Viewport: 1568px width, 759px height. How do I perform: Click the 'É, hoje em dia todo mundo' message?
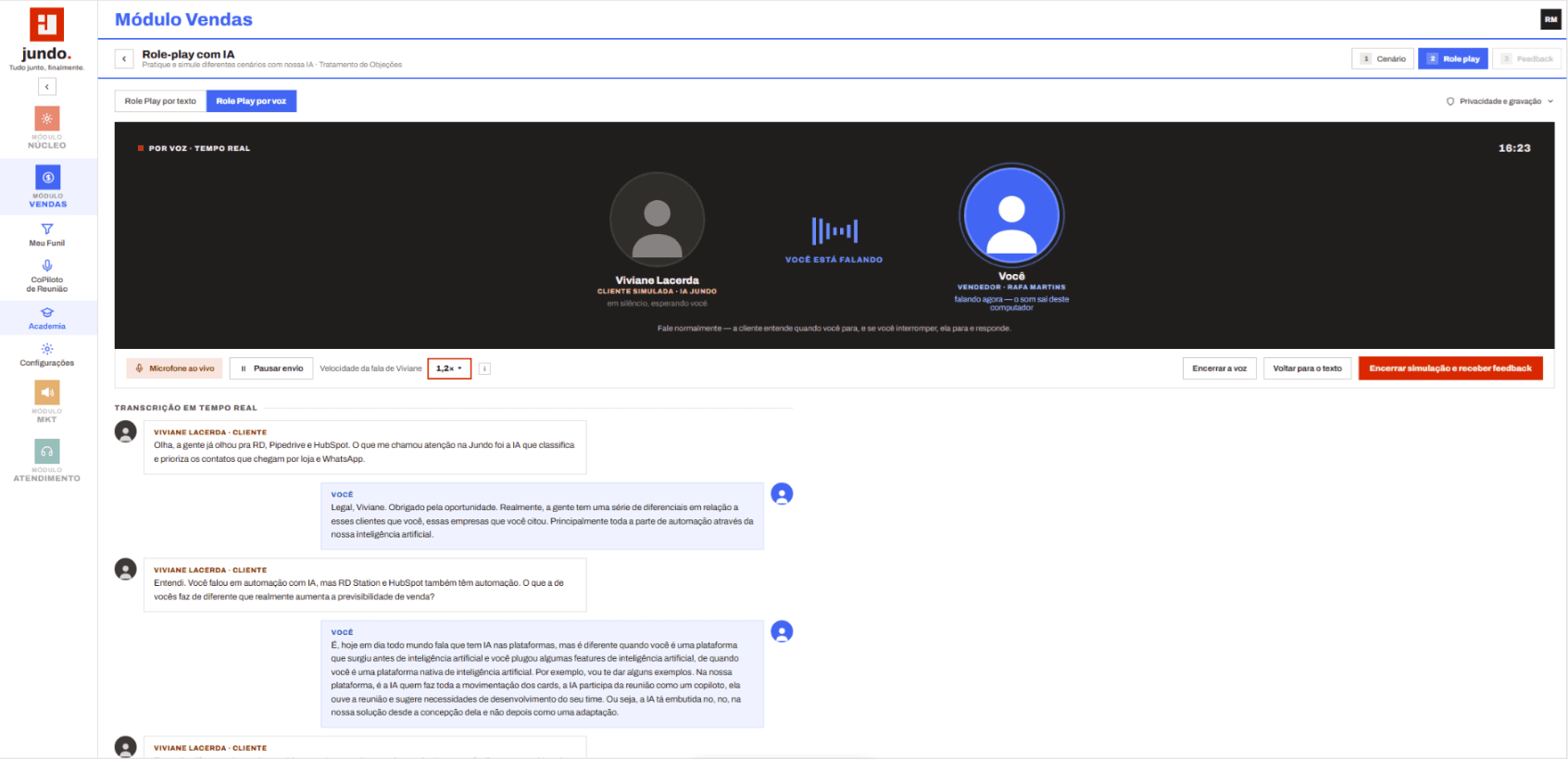[542, 674]
